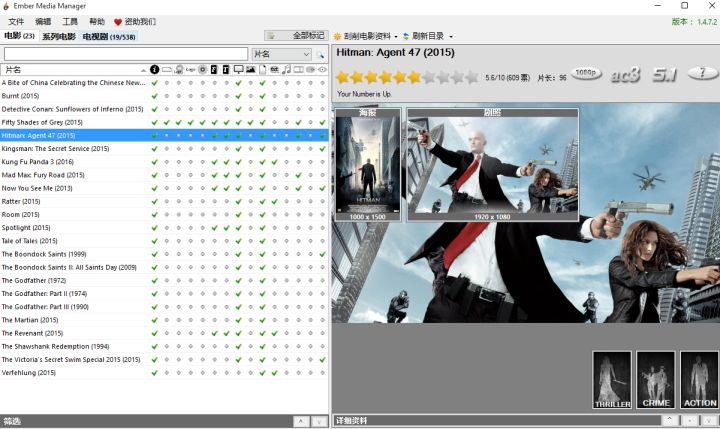Click the 刮削电影资料 button
This screenshot has height=429, width=720.
pyautogui.click(x=363, y=36)
